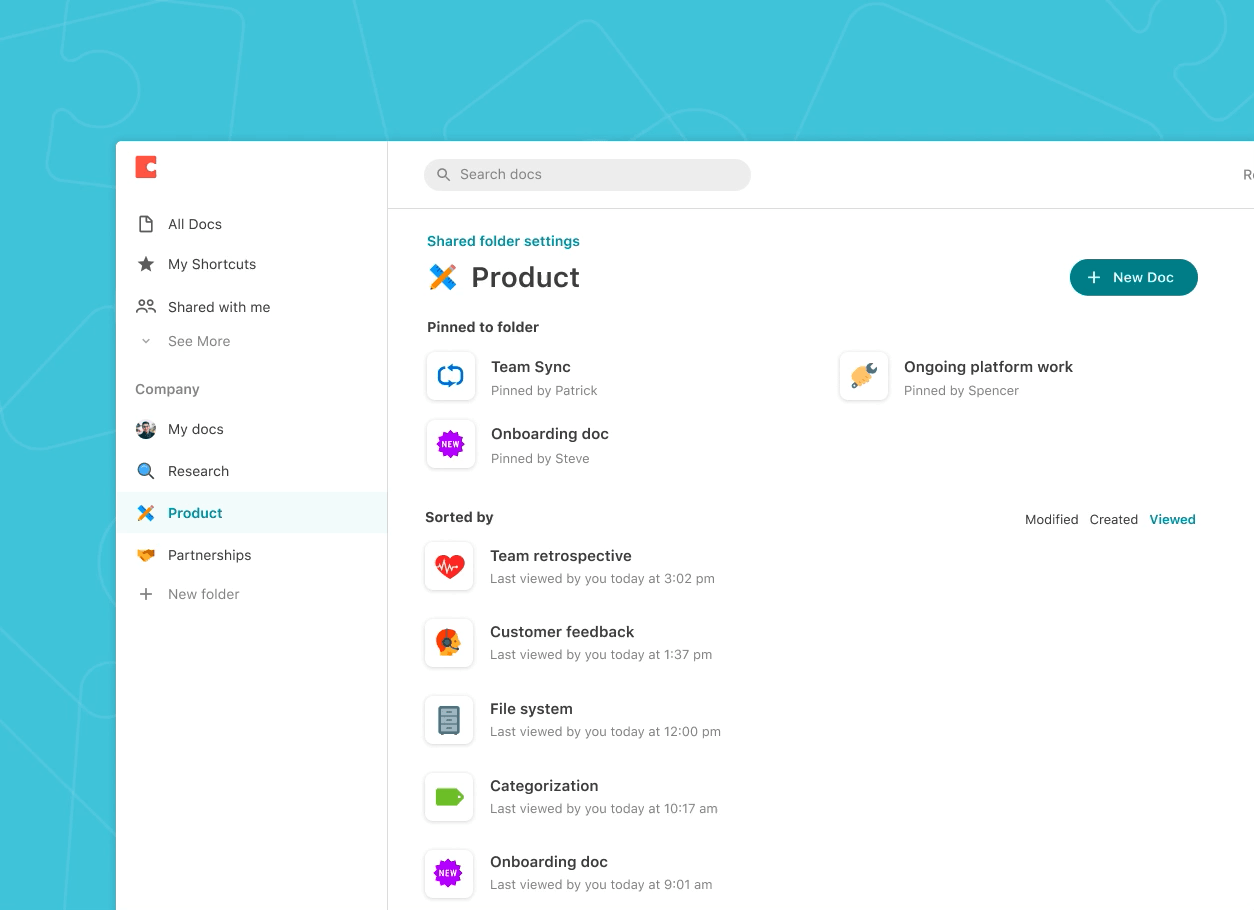The image size is (1254, 910).
Task: Click 'Last viewed by you today at 12:00 pm'
Action: click(x=605, y=732)
